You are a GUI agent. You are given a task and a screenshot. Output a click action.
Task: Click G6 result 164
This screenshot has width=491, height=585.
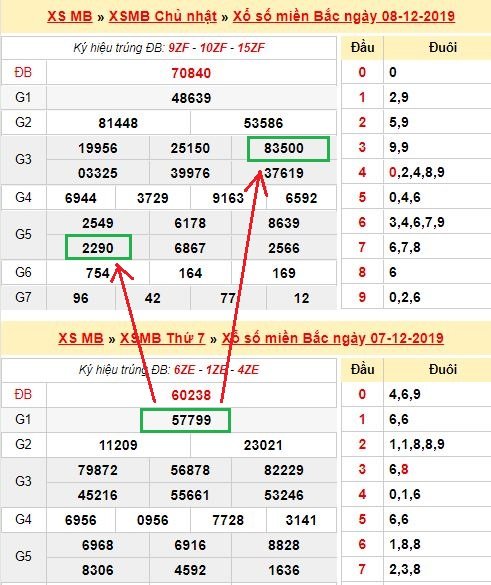pos(190,273)
